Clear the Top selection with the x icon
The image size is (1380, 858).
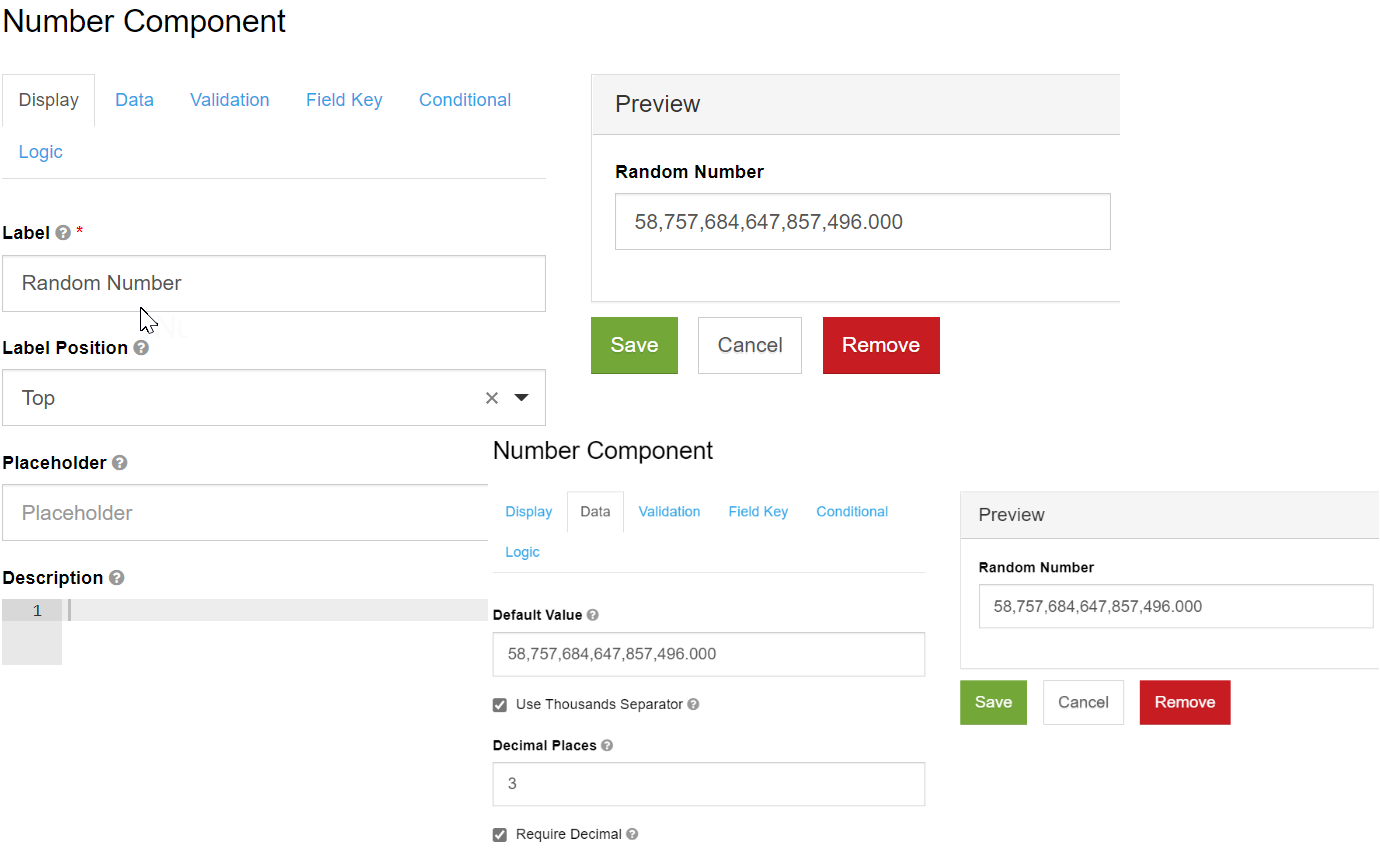coord(491,398)
